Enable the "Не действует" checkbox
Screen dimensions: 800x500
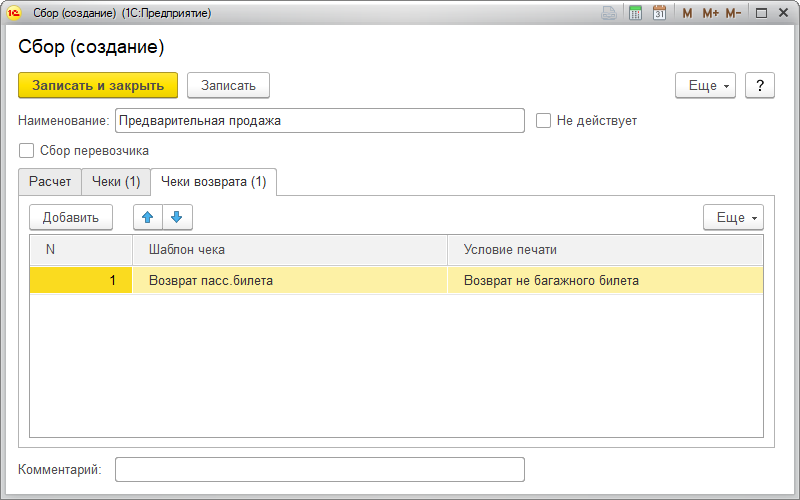544,121
